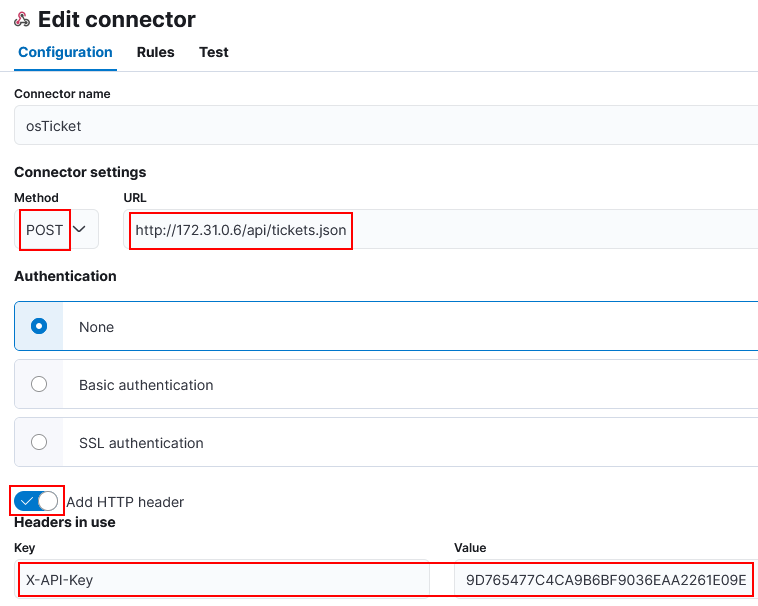Click the 'SSL authentication' option text
The image size is (758, 606).
(141, 443)
